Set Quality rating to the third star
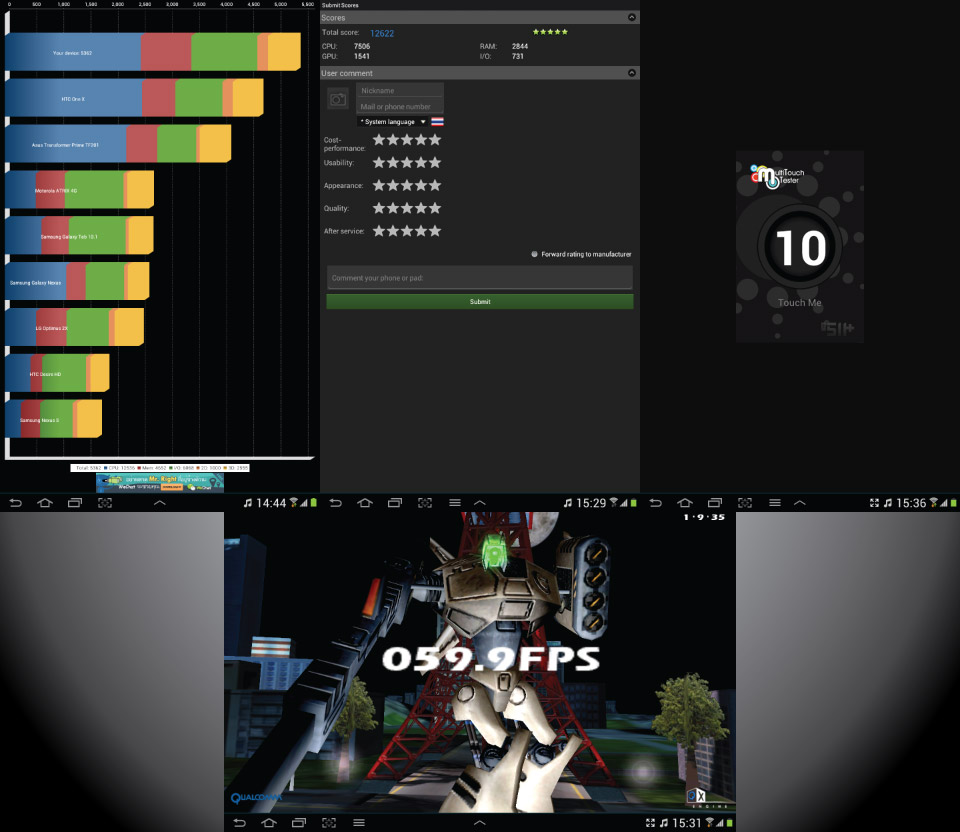The height and width of the screenshot is (832, 960). point(407,208)
